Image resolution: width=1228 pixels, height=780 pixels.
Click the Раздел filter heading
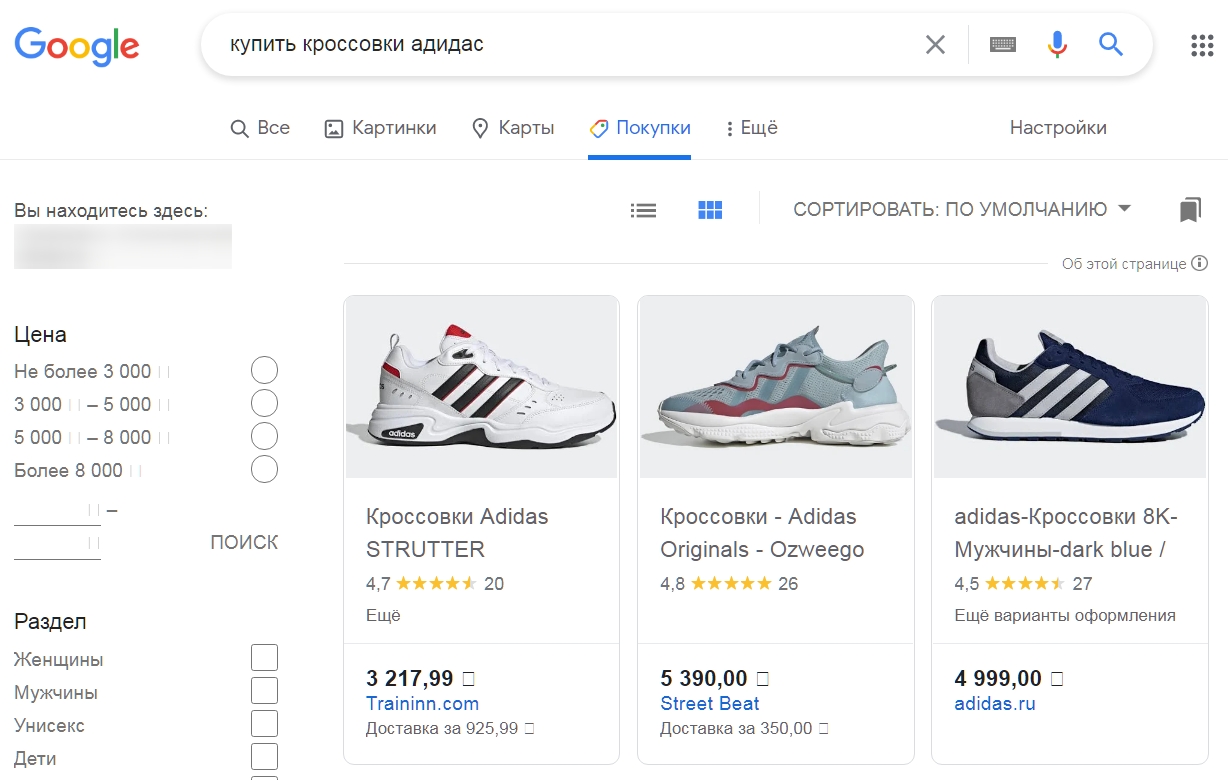(x=50, y=622)
